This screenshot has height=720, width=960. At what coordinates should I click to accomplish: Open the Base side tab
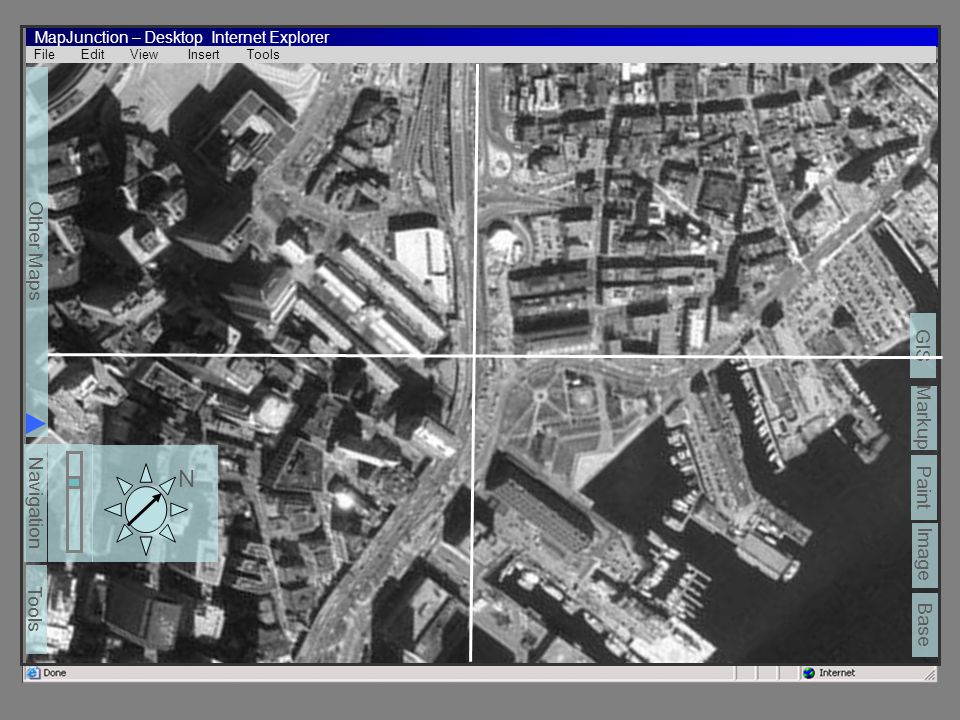tap(924, 624)
